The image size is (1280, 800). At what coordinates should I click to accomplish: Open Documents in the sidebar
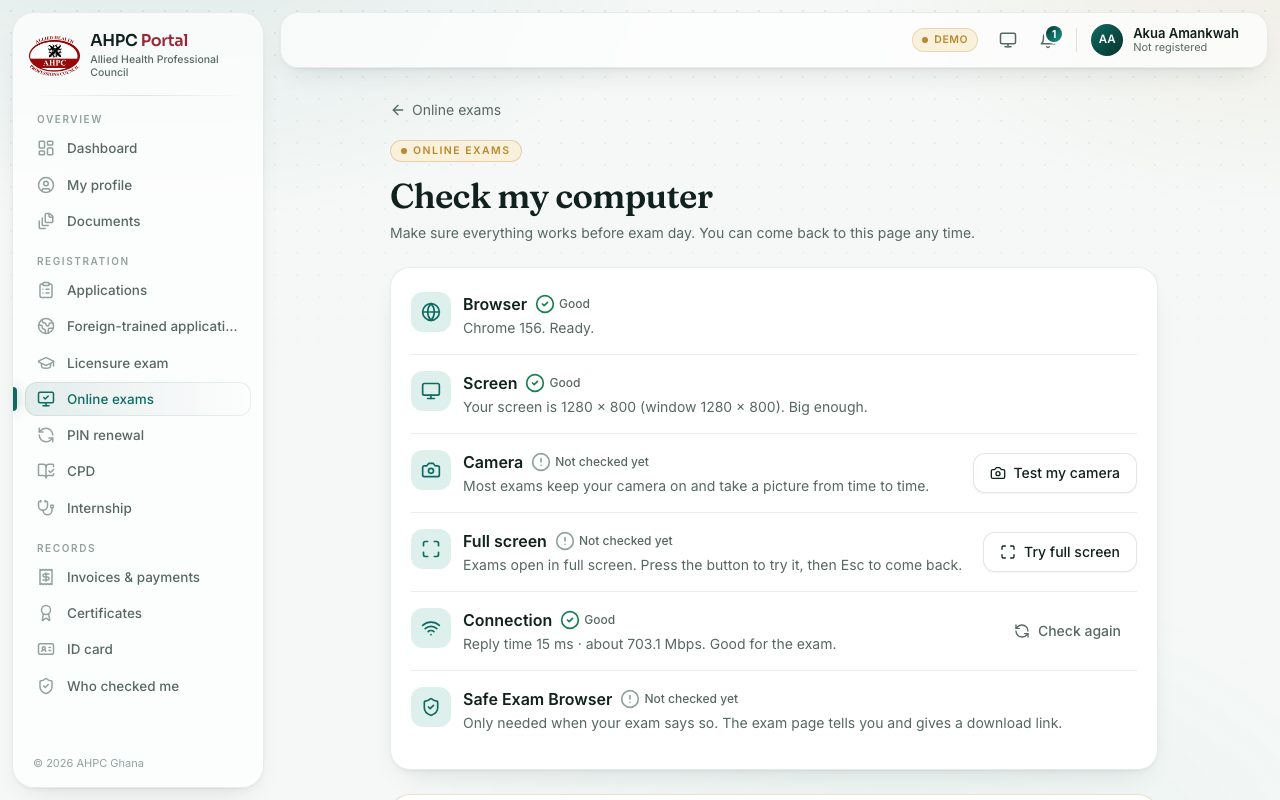click(138, 221)
